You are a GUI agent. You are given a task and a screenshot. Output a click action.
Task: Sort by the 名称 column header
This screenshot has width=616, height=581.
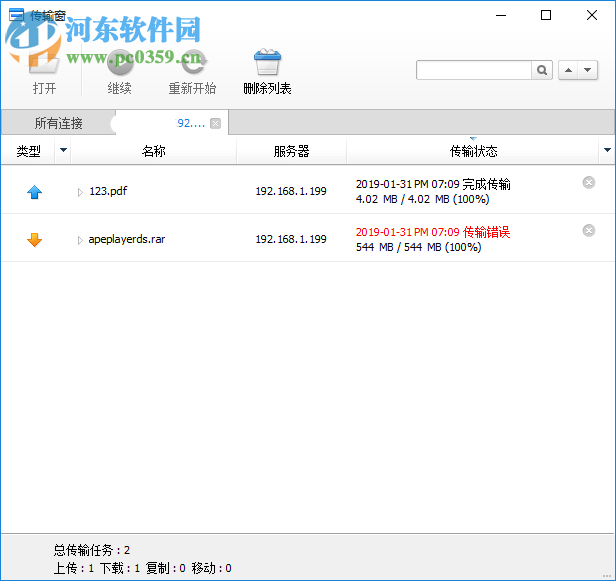tap(154, 151)
